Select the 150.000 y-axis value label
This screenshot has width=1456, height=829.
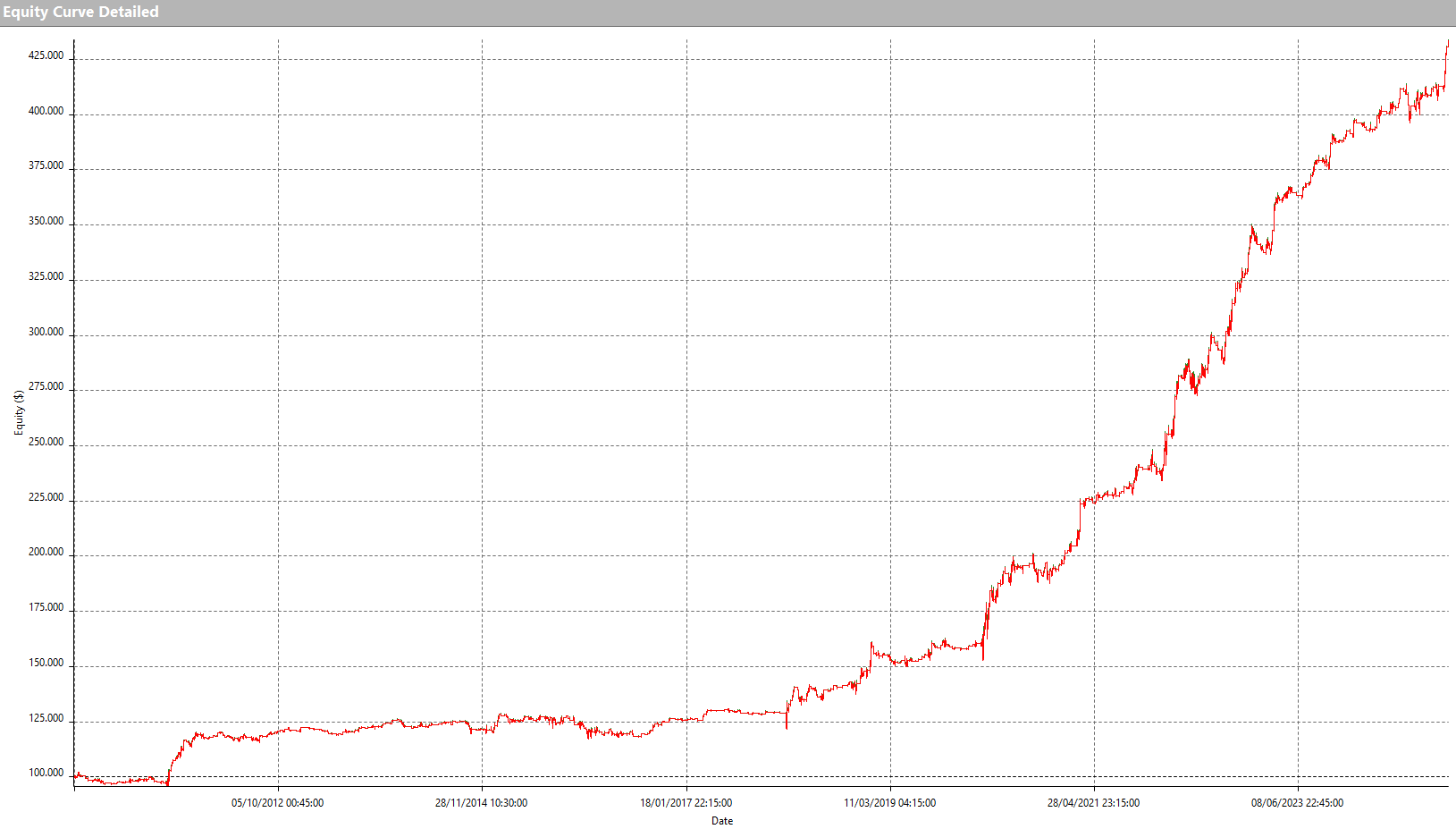coord(46,663)
